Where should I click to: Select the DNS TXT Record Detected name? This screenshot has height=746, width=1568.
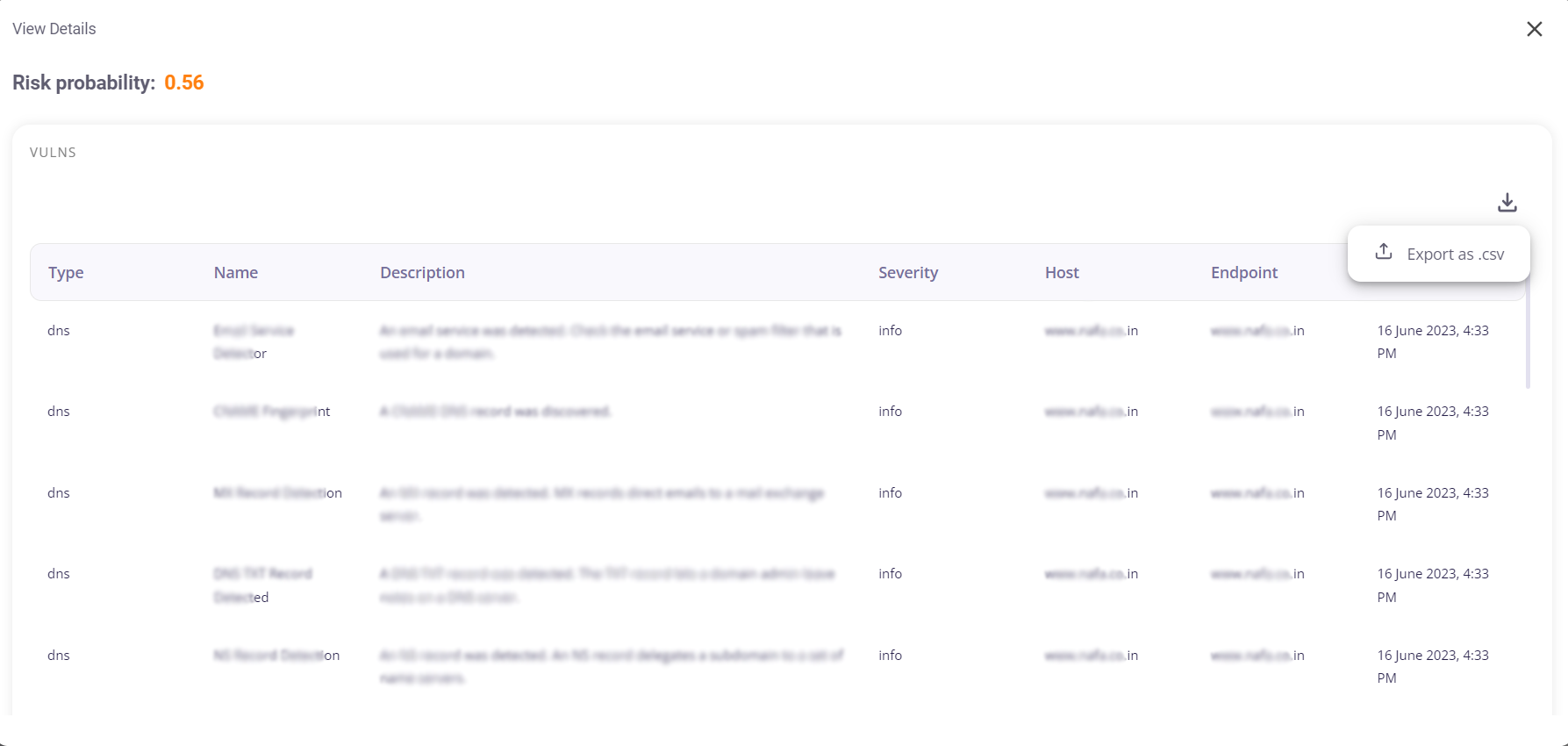262,585
